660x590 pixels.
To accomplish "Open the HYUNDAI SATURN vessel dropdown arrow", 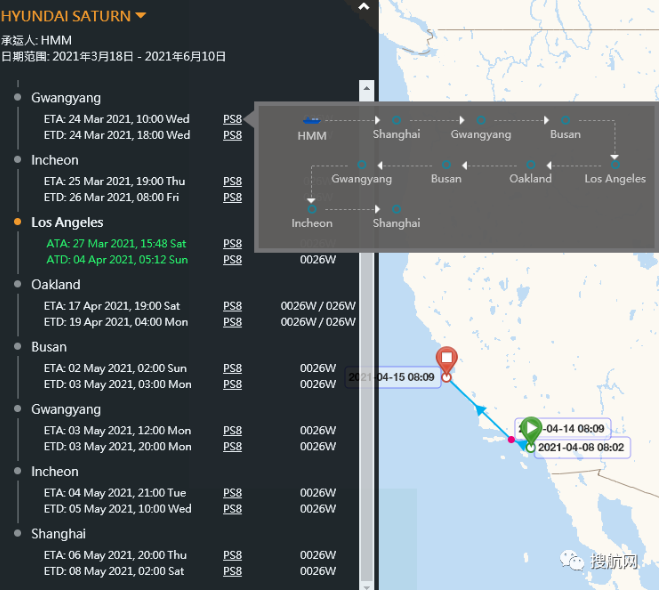I will (x=141, y=16).
